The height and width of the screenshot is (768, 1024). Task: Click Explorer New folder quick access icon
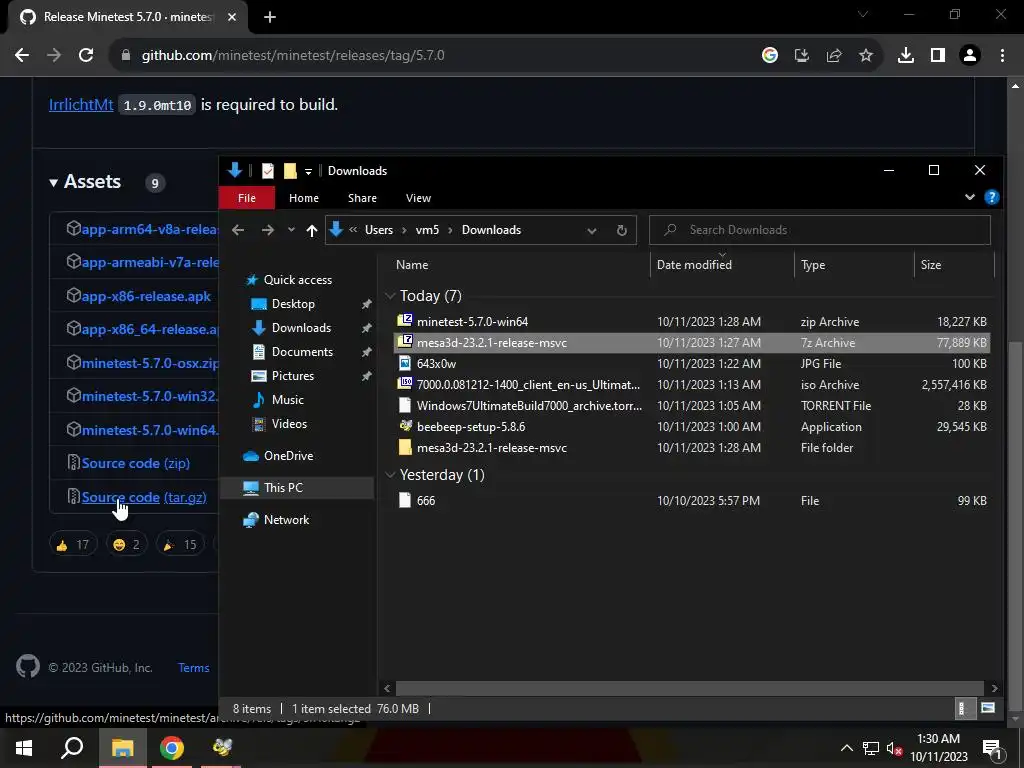(290, 171)
